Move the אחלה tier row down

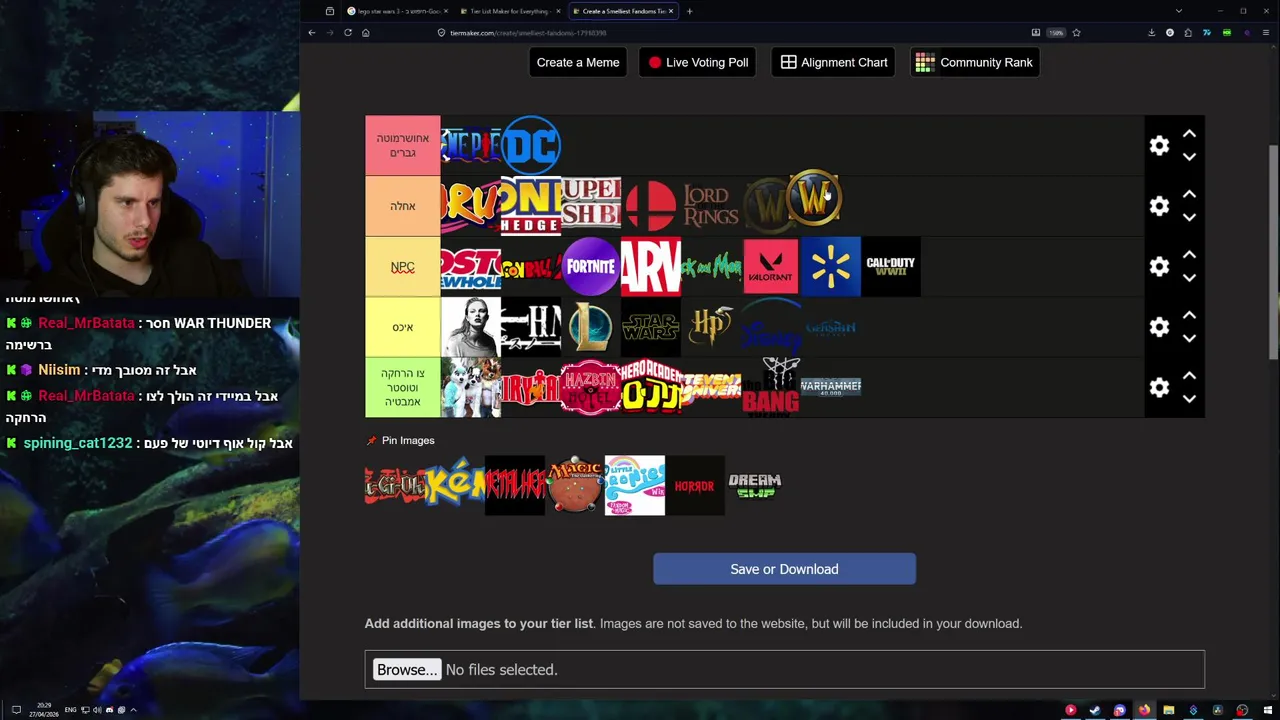point(1189,217)
